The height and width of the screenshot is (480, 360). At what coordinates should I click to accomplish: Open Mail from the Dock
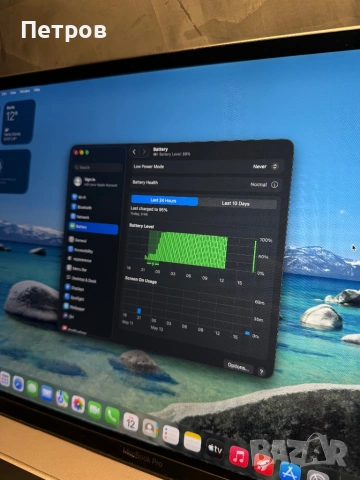pos(47,394)
